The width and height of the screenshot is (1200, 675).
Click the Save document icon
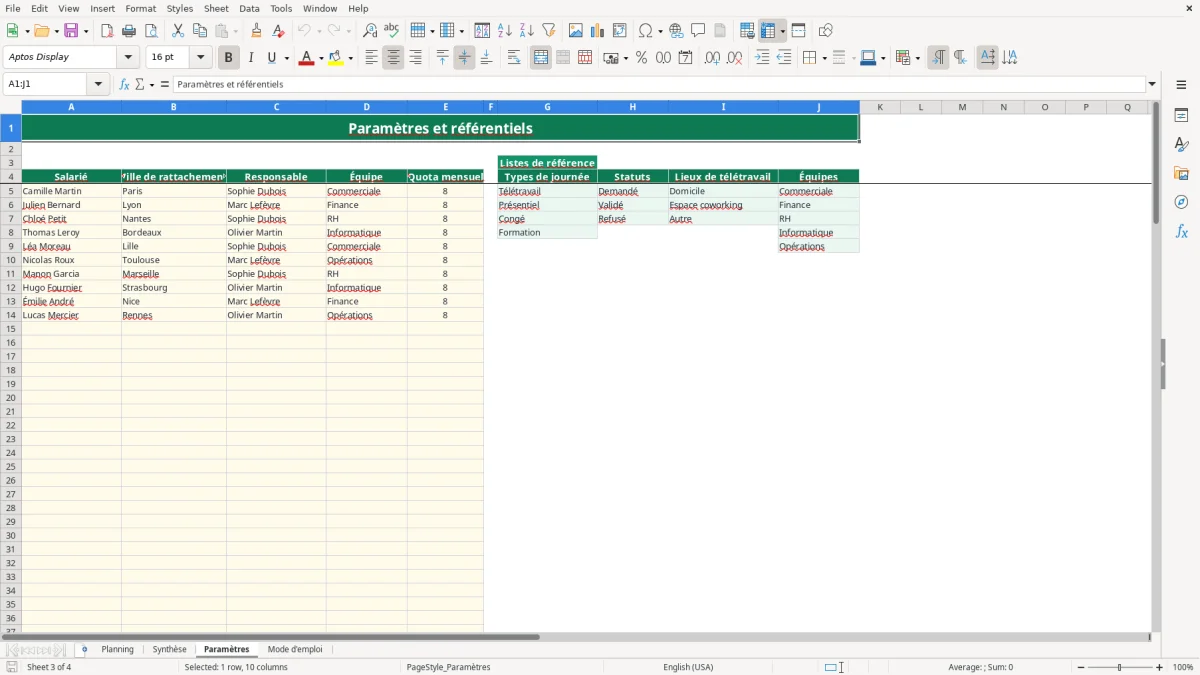coord(71,31)
